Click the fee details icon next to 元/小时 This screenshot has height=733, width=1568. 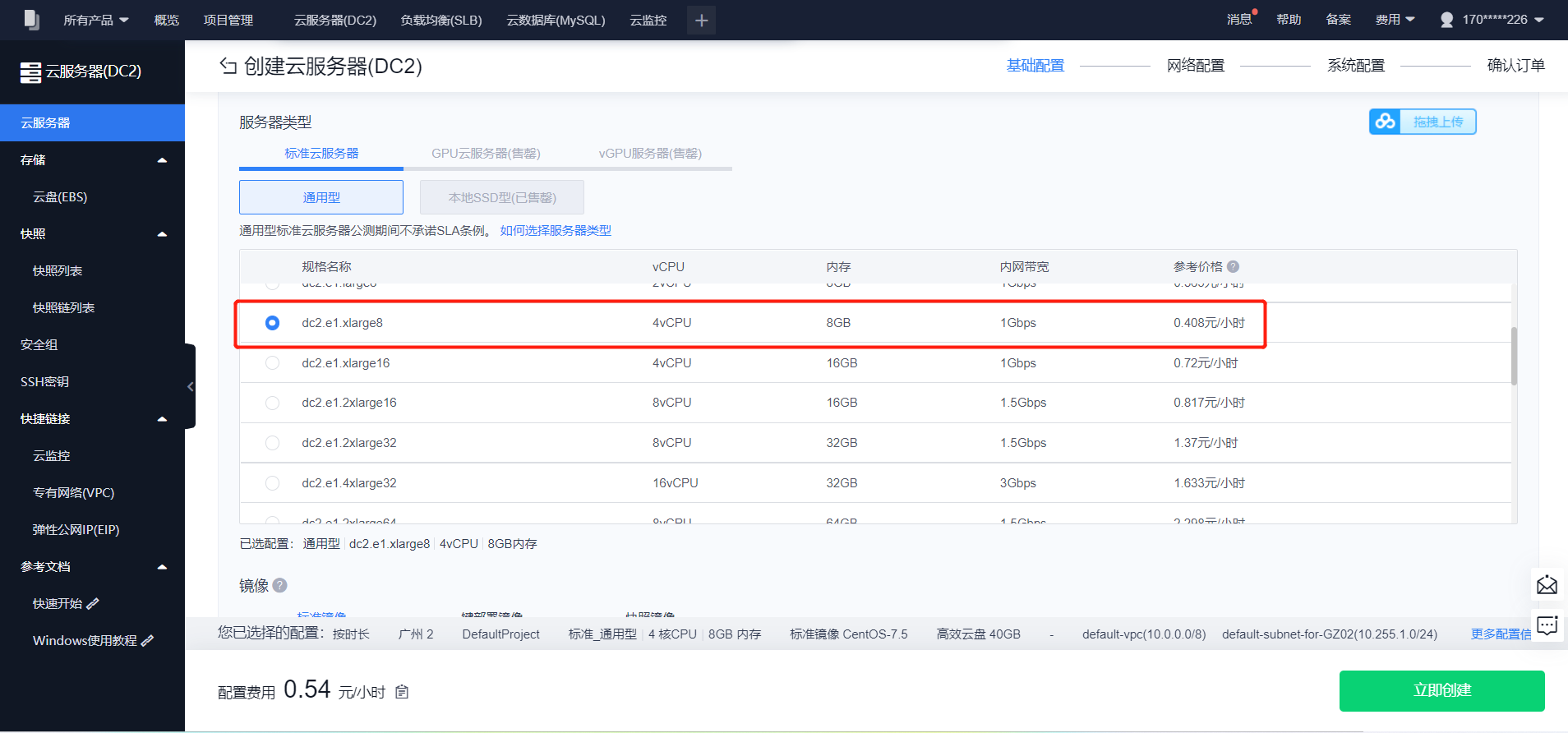pyautogui.click(x=402, y=692)
